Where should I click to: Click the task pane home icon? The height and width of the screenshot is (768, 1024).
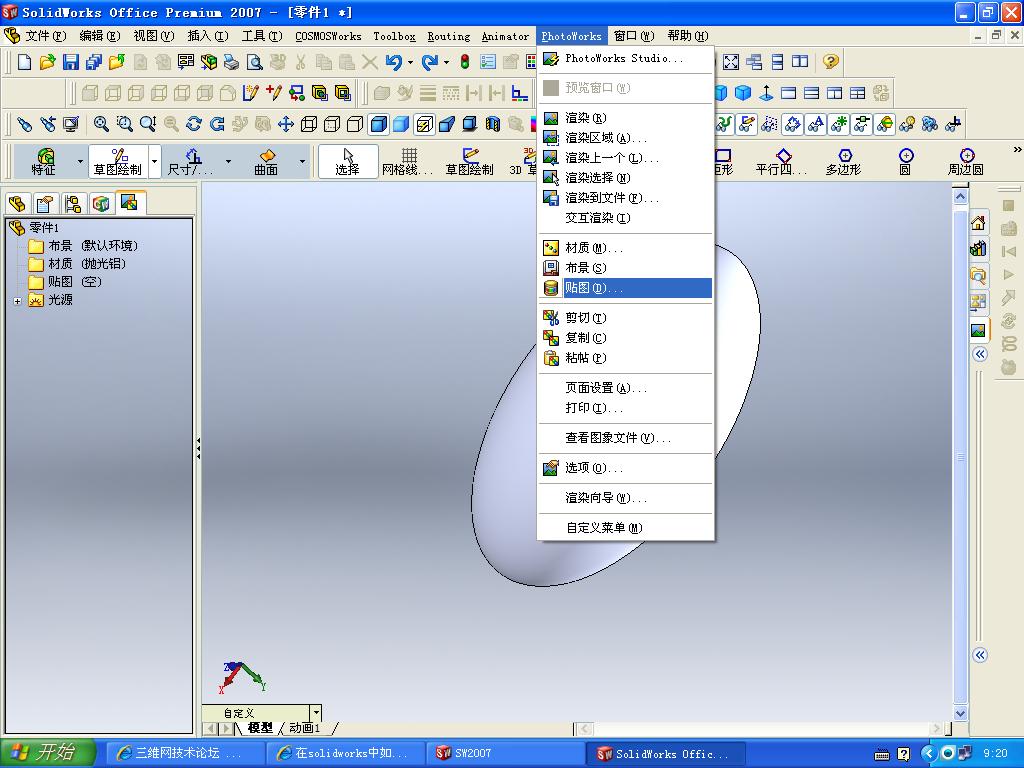[x=978, y=224]
